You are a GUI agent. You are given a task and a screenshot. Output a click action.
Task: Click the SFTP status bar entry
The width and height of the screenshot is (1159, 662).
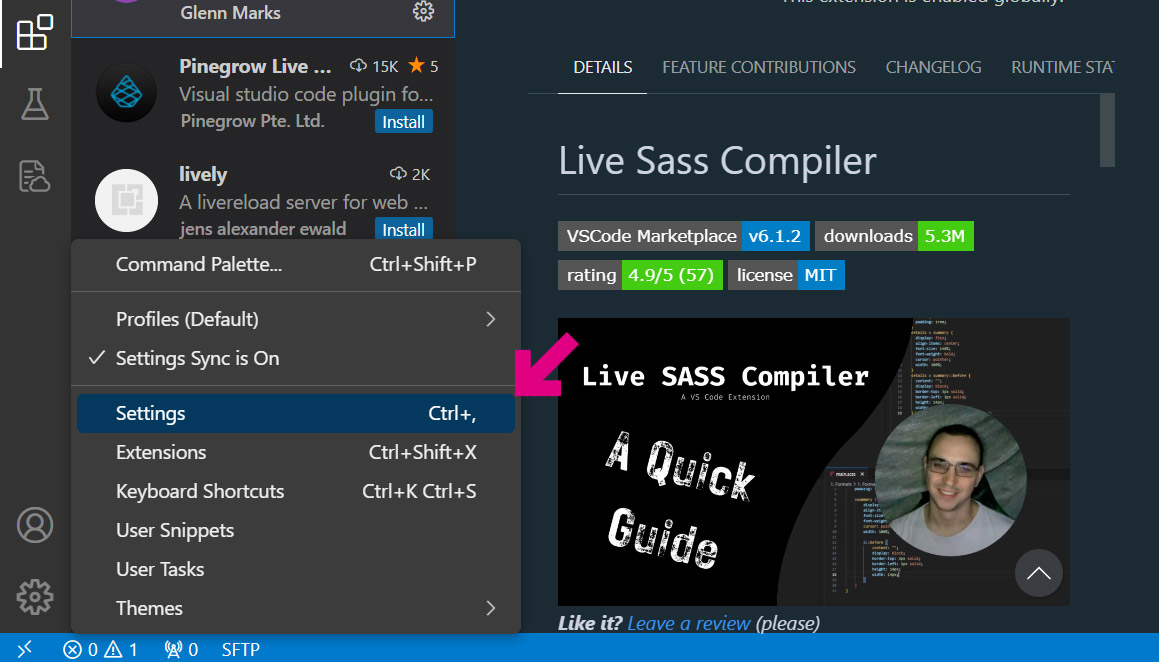pos(241,649)
